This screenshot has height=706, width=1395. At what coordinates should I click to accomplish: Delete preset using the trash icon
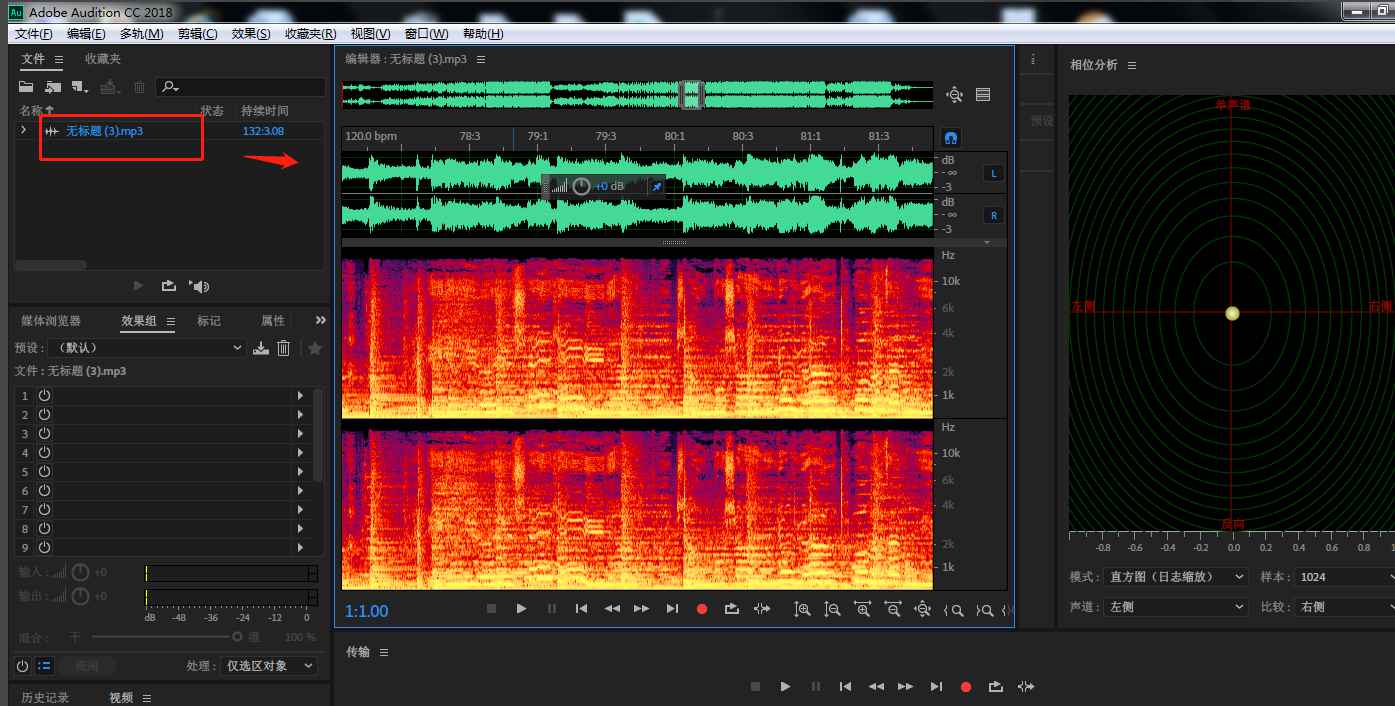point(284,348)
